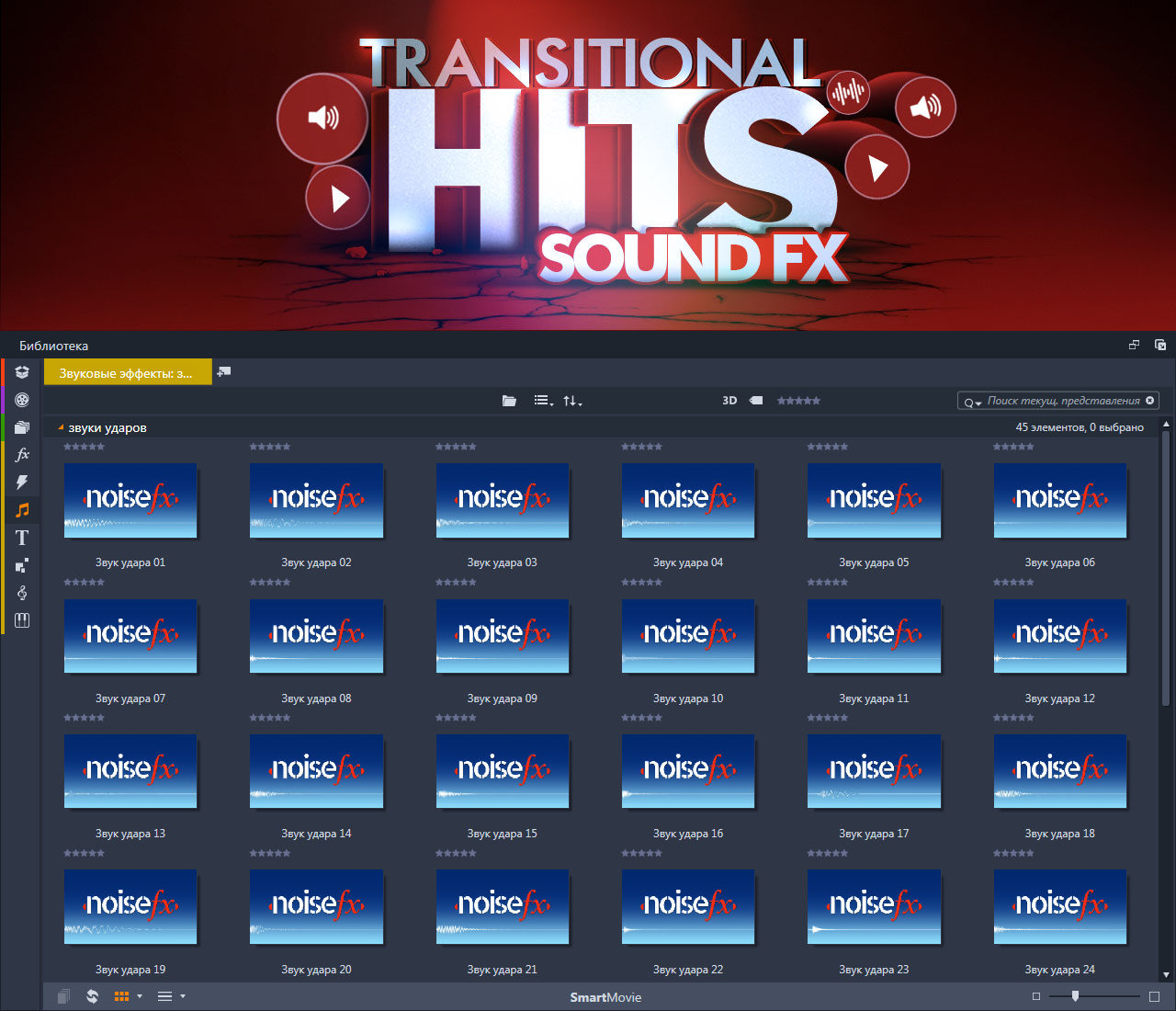
Task: Select the Звук удара 04 thumbnail
Action: tap(688, 501)
